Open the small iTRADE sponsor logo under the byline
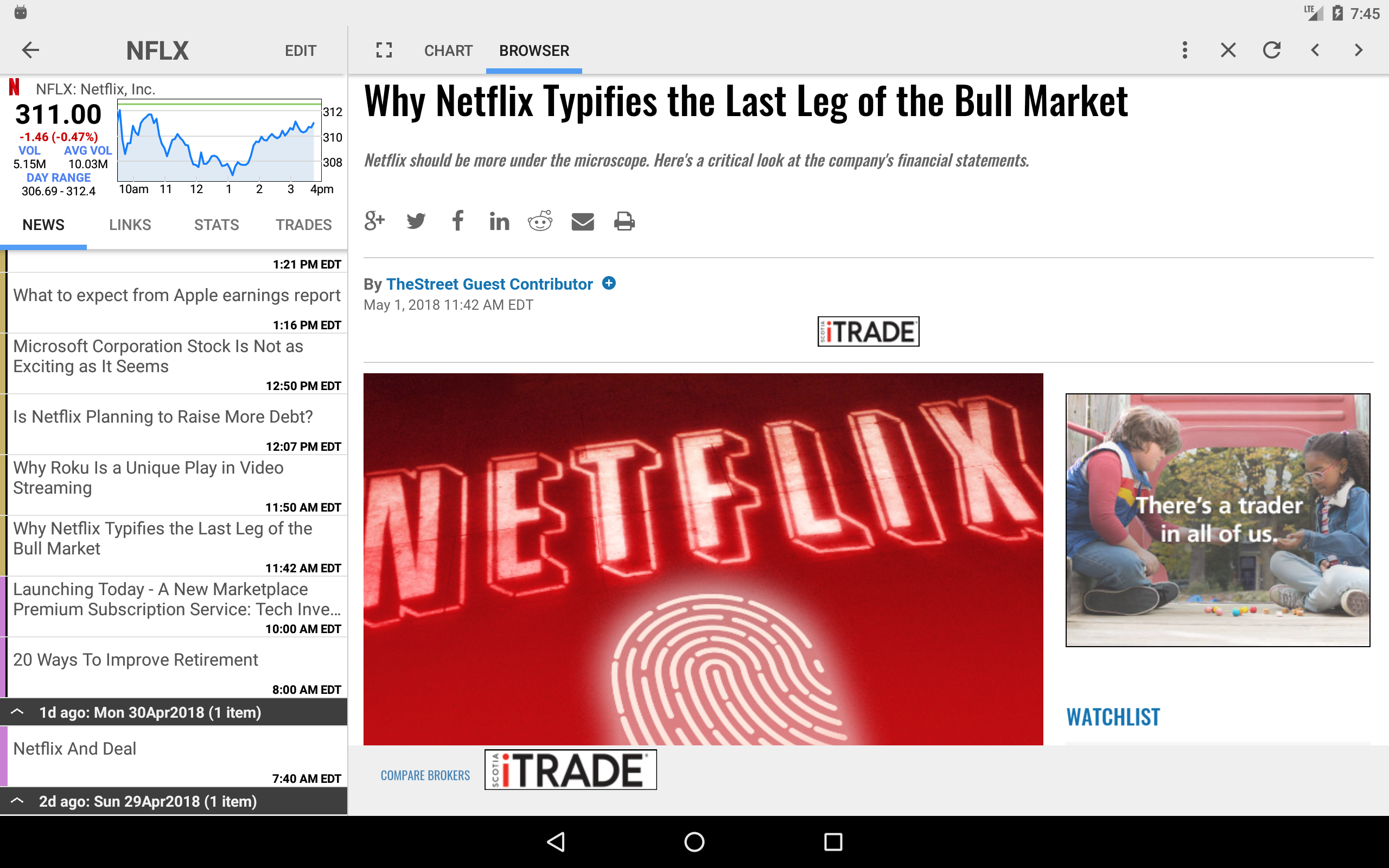Screen dimensions: 1389x868 coord(868,331)
